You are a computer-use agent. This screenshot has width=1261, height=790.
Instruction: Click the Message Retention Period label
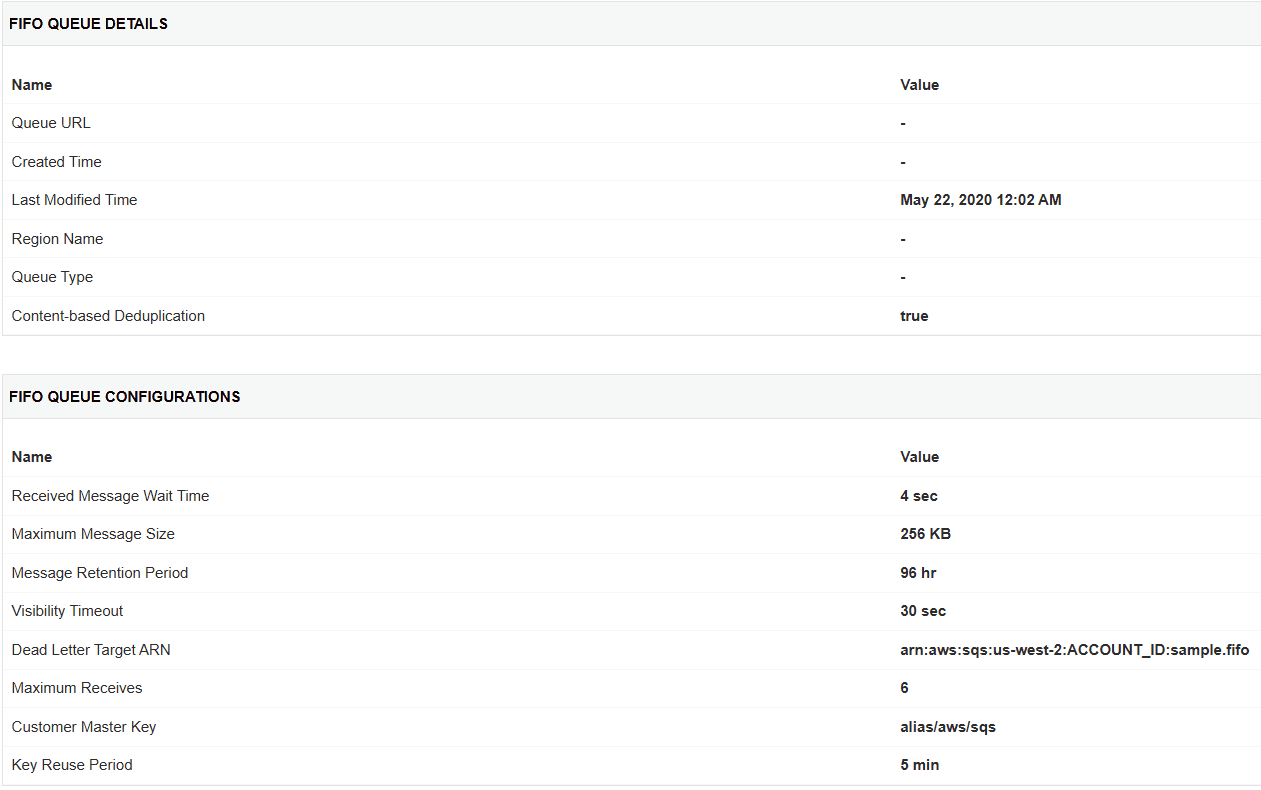click(x=100, y=573)
